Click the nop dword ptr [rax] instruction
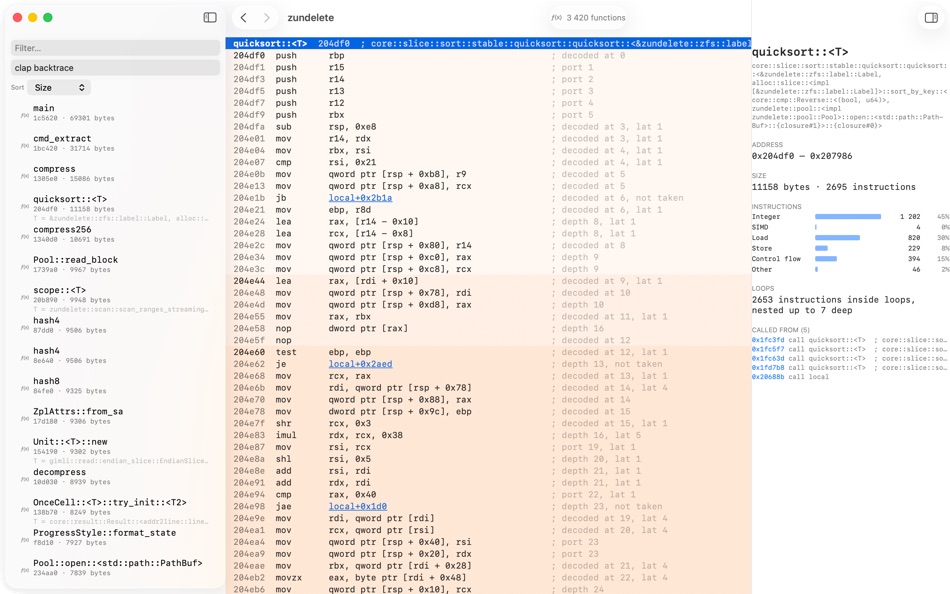950x594 pixels. (488, 329)
